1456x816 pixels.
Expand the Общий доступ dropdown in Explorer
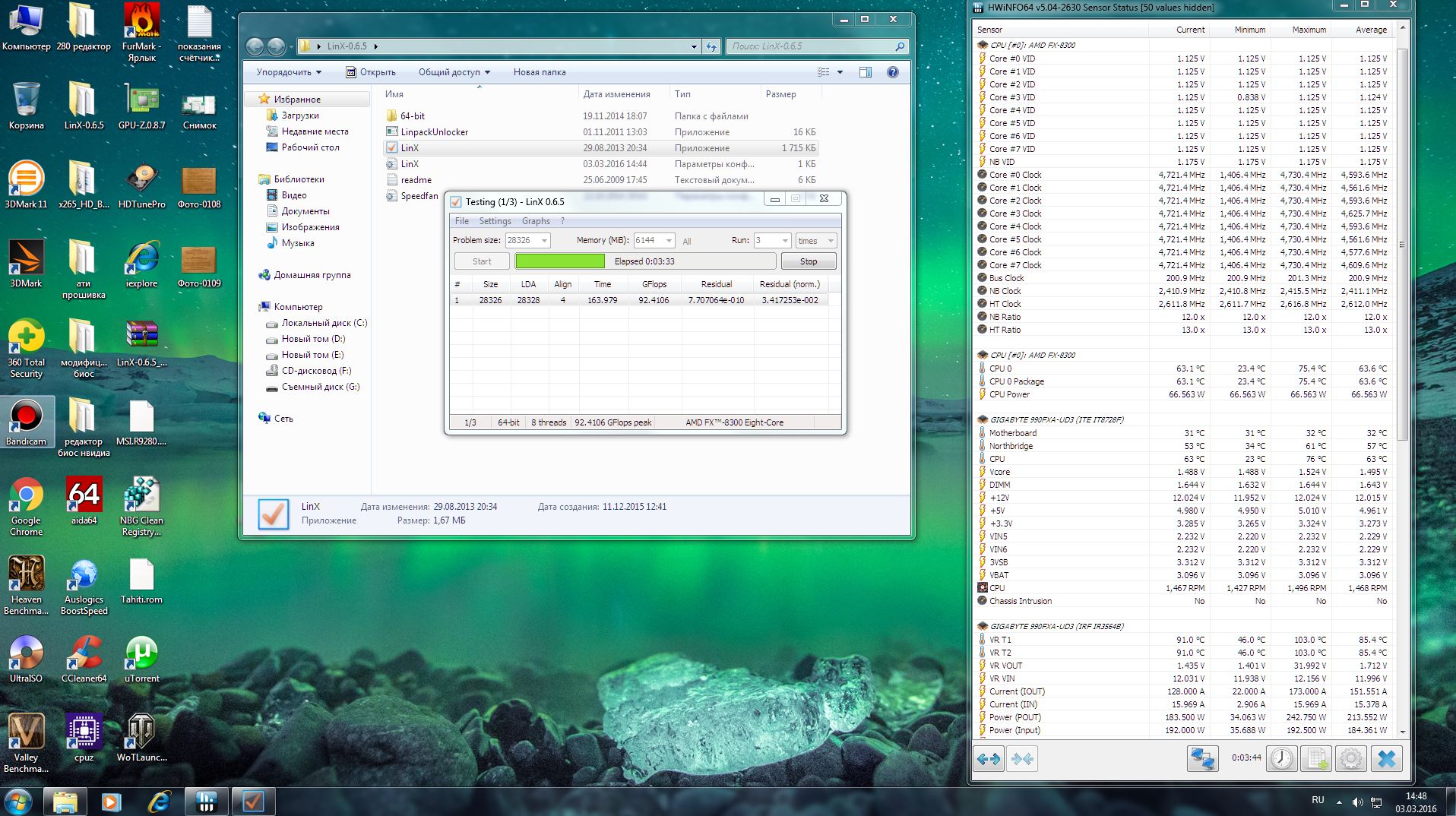[454, 72]
